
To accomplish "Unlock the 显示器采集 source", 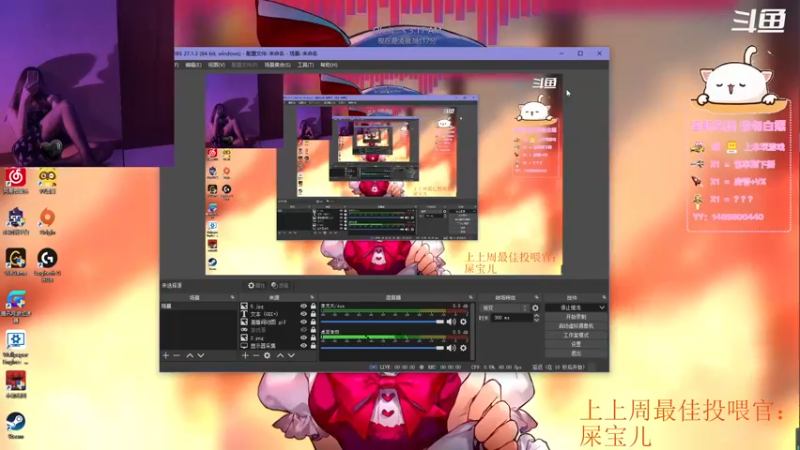I will [313, 346].
